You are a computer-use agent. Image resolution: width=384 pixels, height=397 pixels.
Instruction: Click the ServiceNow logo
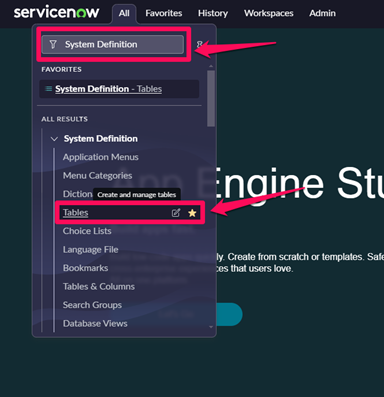click(x=56, y=13)
